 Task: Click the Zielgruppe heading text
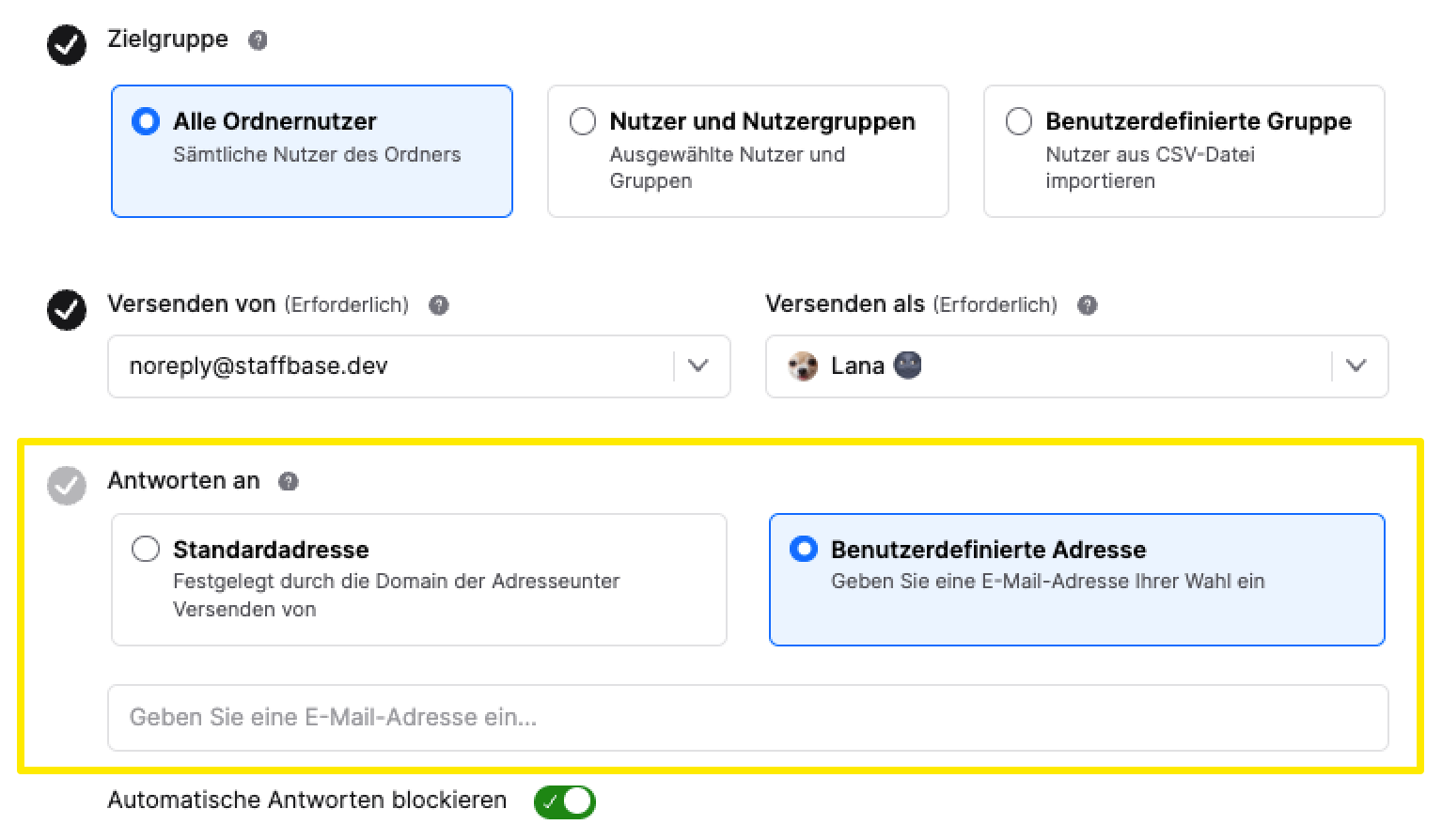pyautogui.click(x=168, y=39)
